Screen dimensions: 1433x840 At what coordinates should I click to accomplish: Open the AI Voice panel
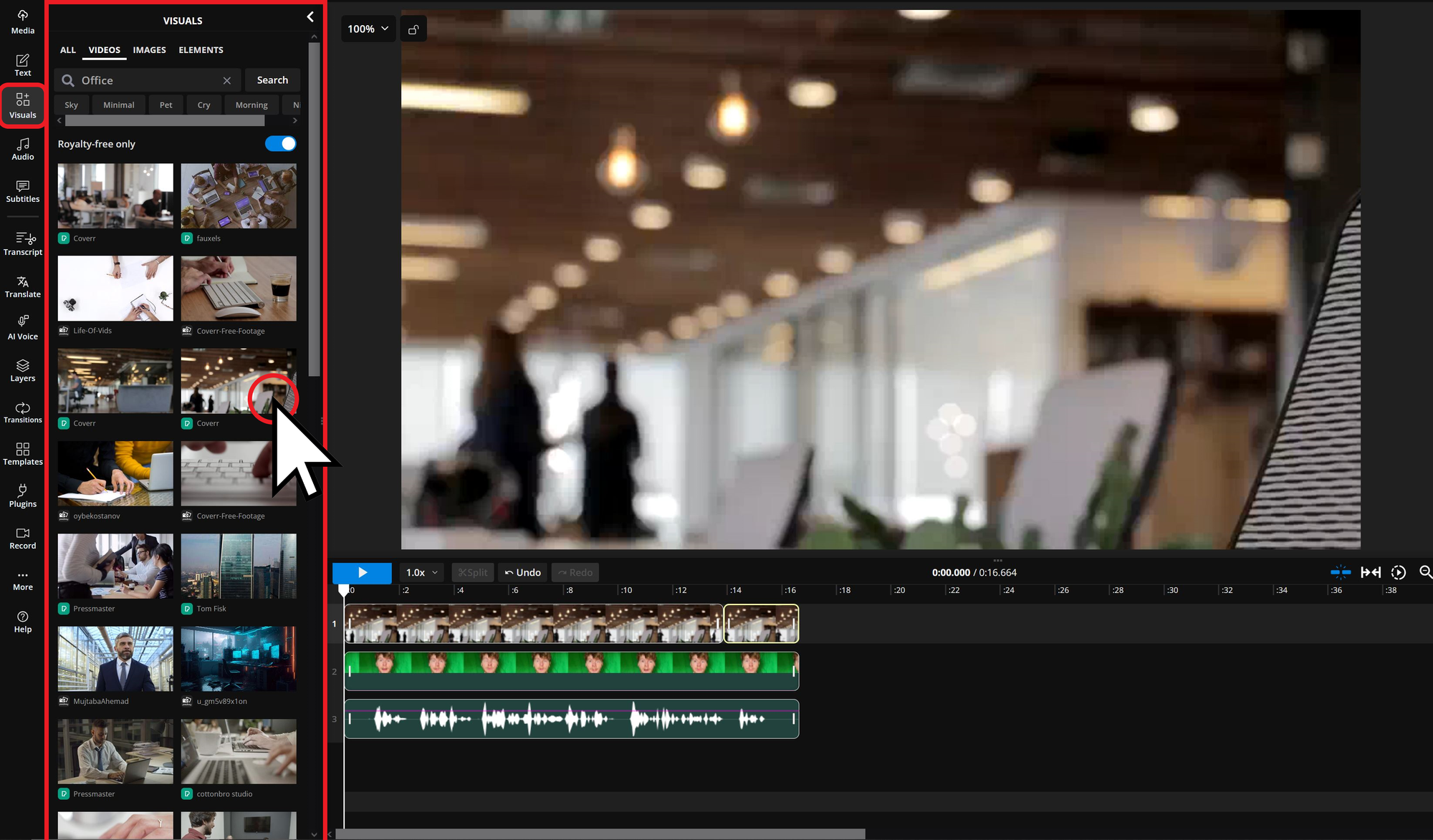(22, 327)
